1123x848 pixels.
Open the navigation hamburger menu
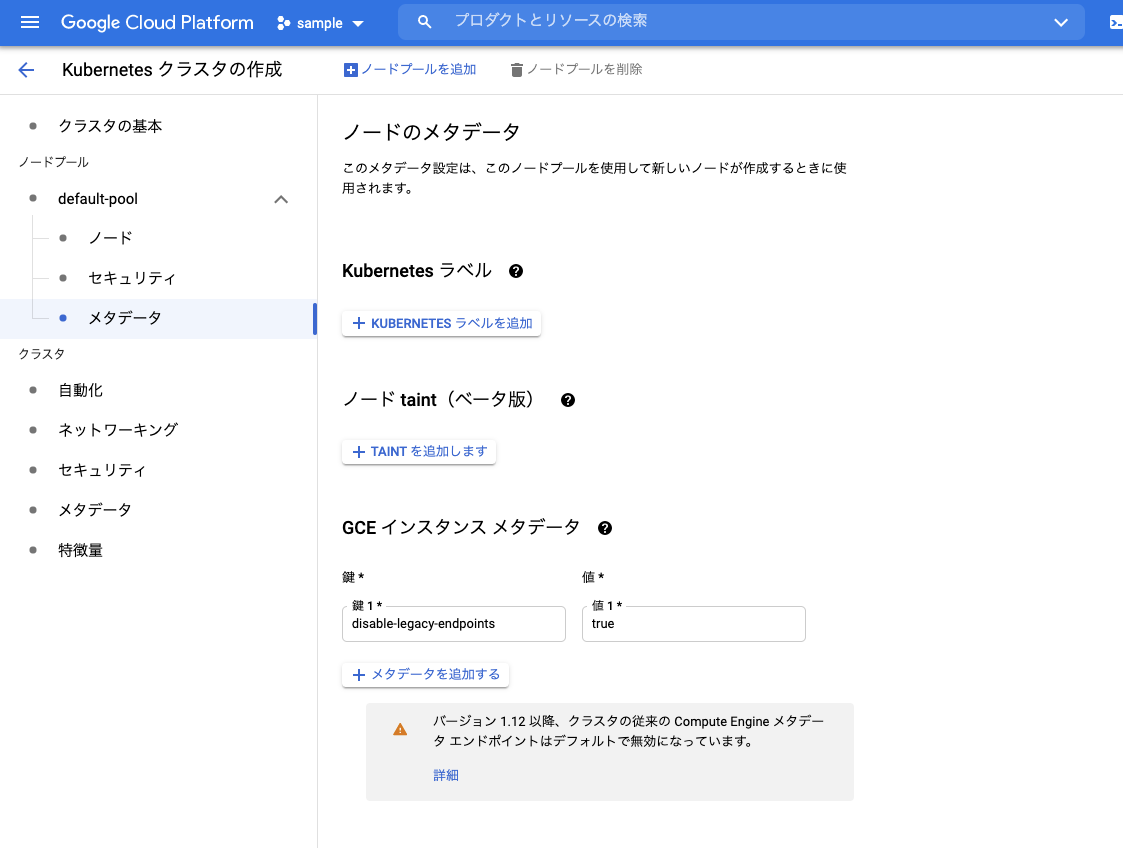29,22
